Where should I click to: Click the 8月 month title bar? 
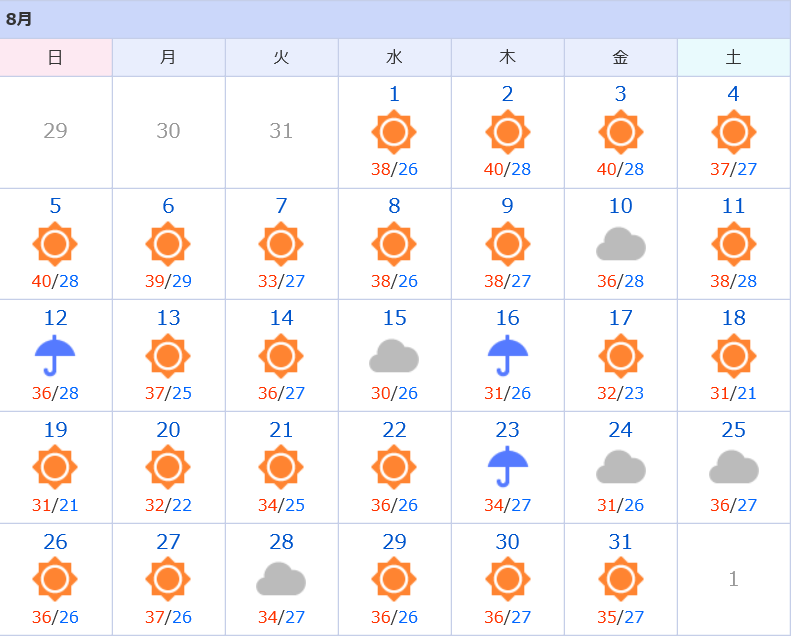coord(395,19)
